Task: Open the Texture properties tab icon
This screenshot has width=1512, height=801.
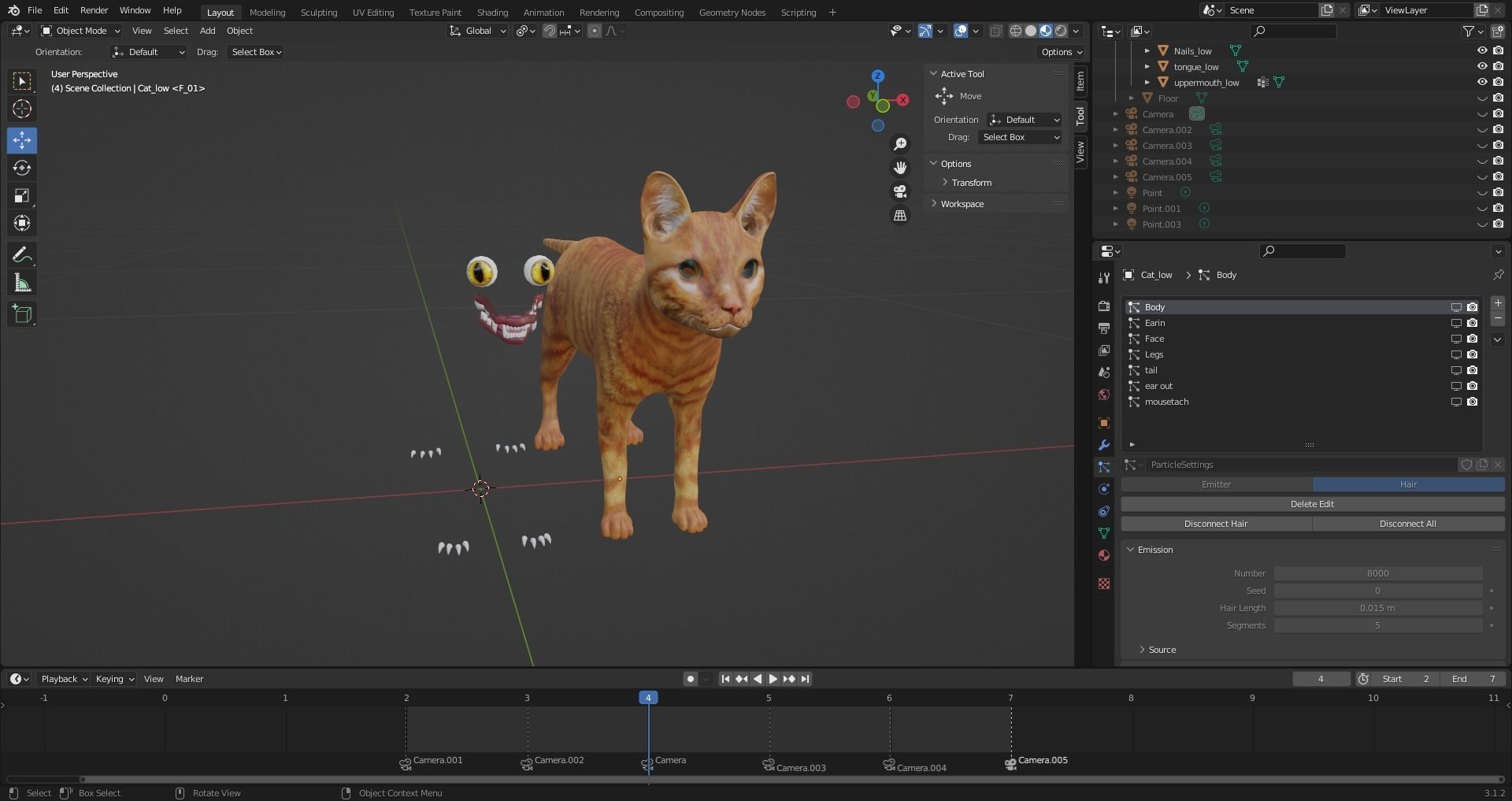Action: coord(1104,584)
